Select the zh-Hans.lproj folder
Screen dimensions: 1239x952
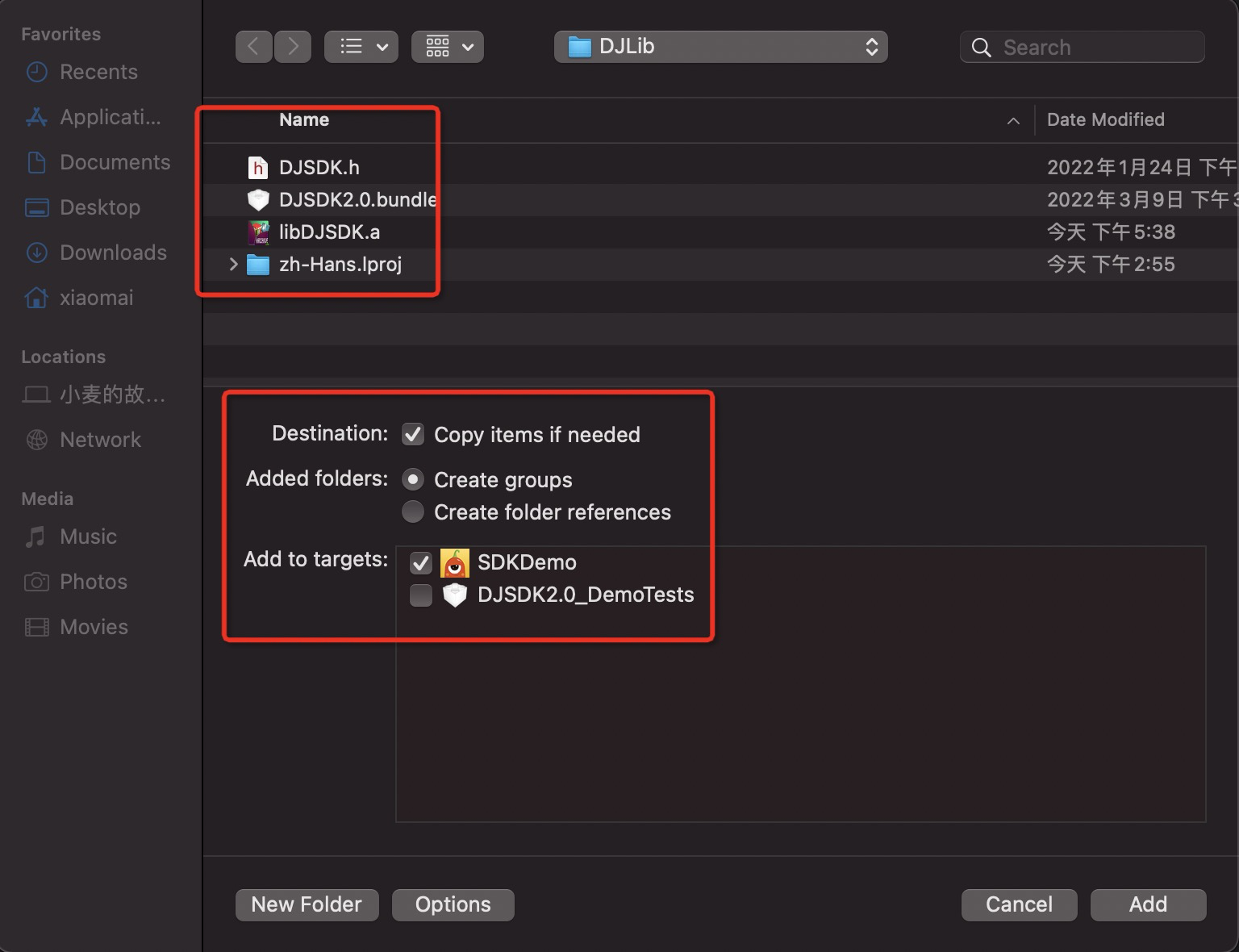point(340,264)
